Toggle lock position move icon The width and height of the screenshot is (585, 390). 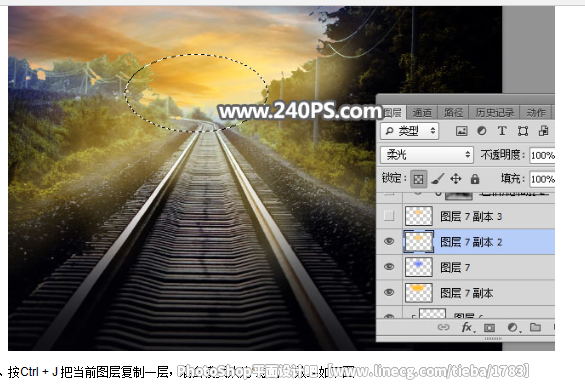[456, 179]
